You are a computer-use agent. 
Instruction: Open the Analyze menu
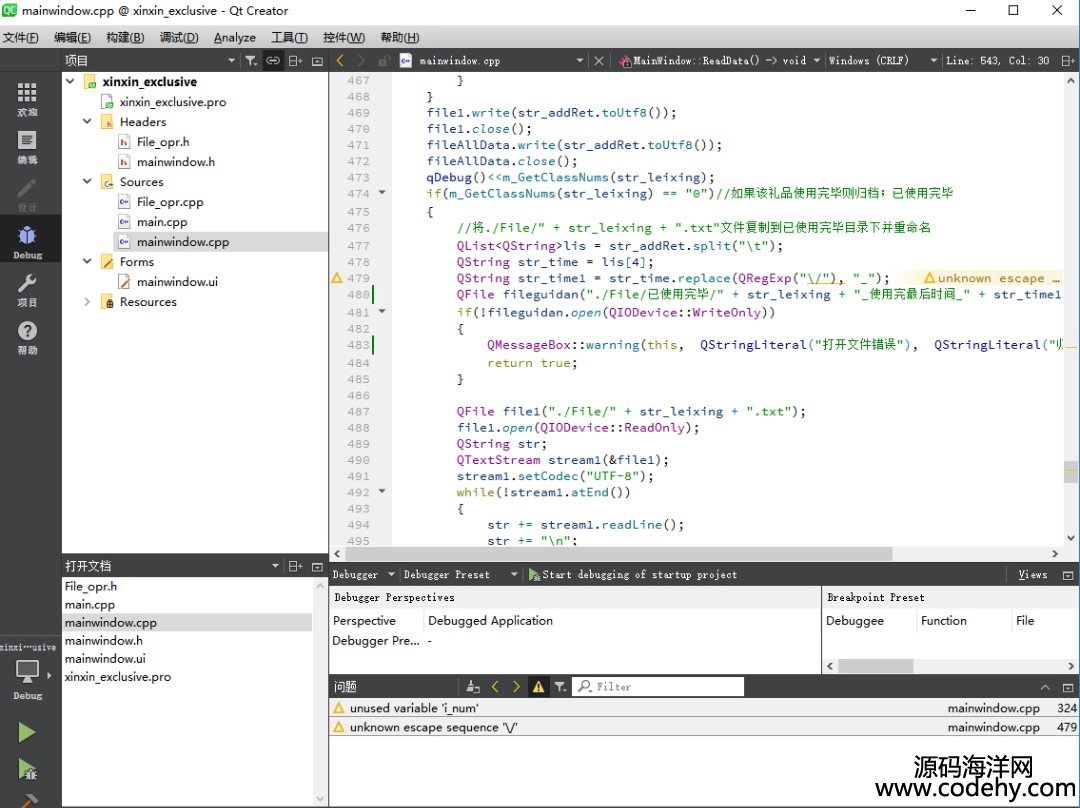point(235,37)
